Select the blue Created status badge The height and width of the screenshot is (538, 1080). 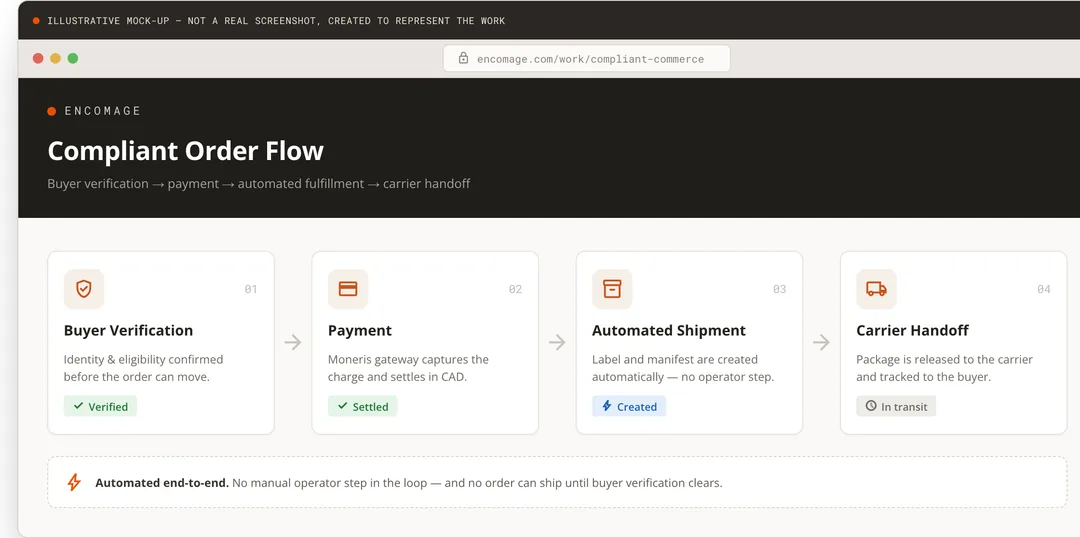click(629, 406)
